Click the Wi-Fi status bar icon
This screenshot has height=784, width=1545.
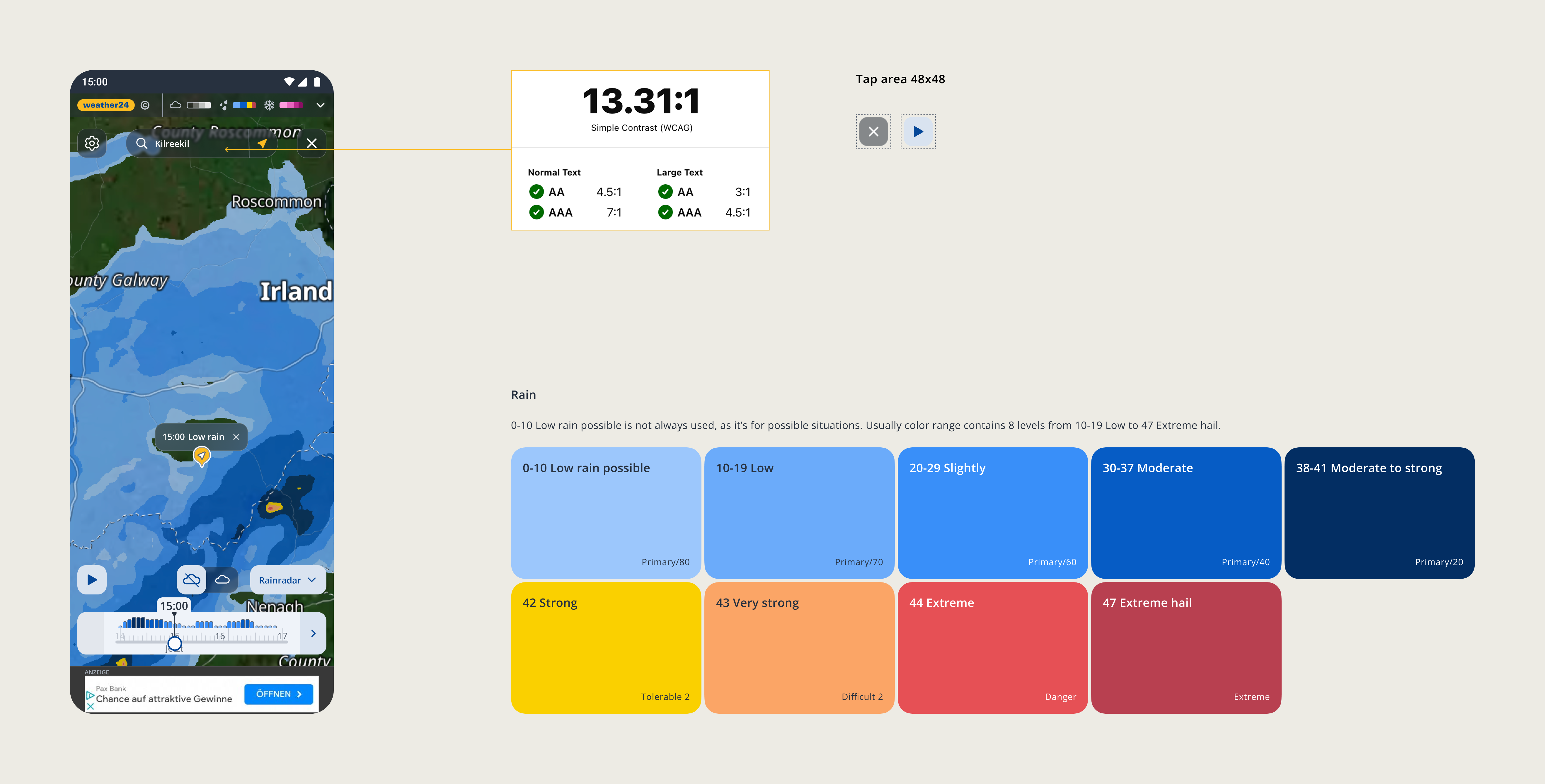pos(289,81)
